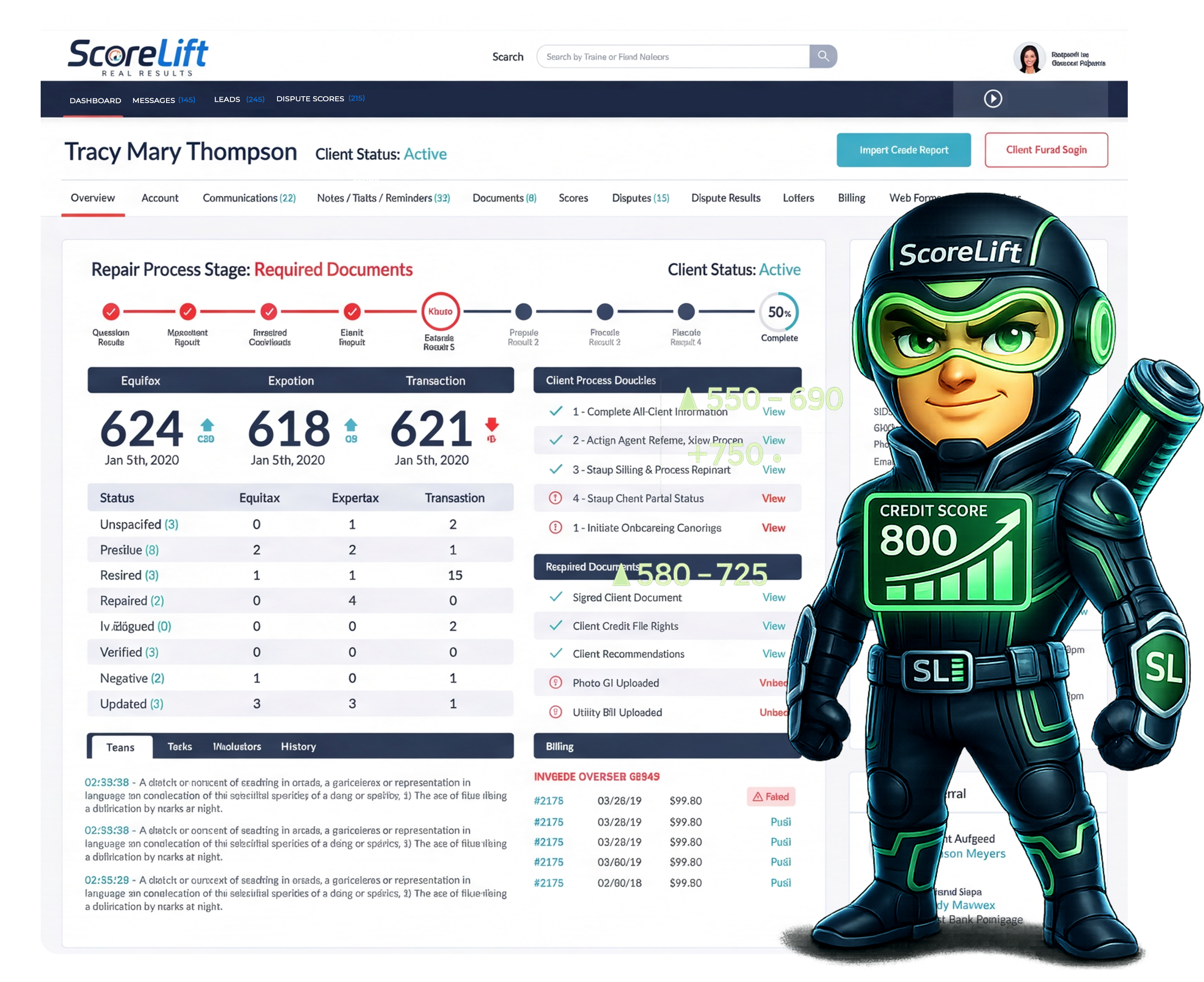Click the Client Furad Sogin button
This screenshot has width=1204, height=982.
tap(1046, 150)
